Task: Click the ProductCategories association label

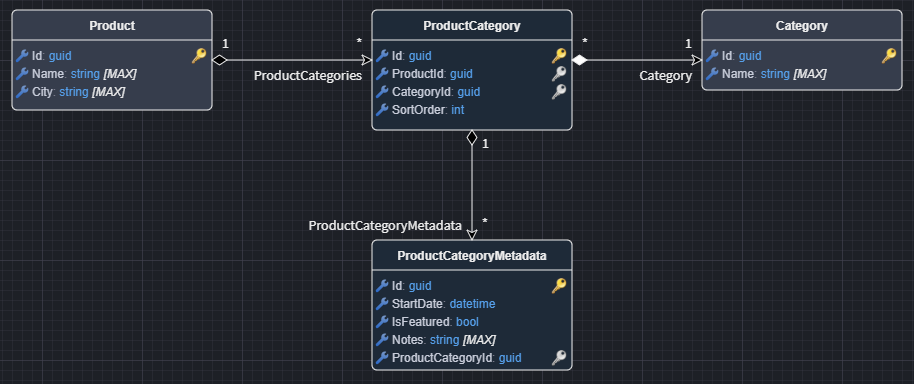Action: coord(308,76)
